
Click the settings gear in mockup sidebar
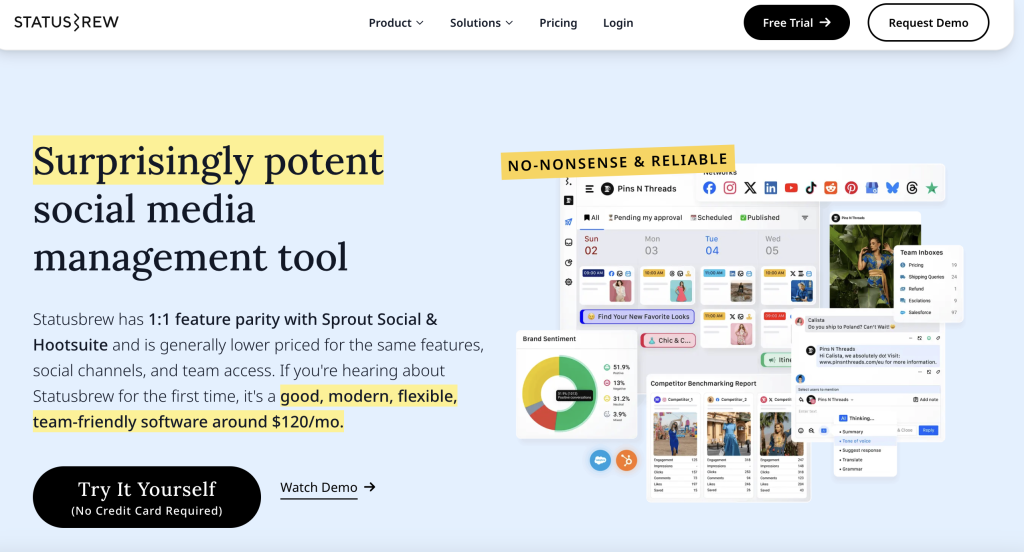(568, 282)
